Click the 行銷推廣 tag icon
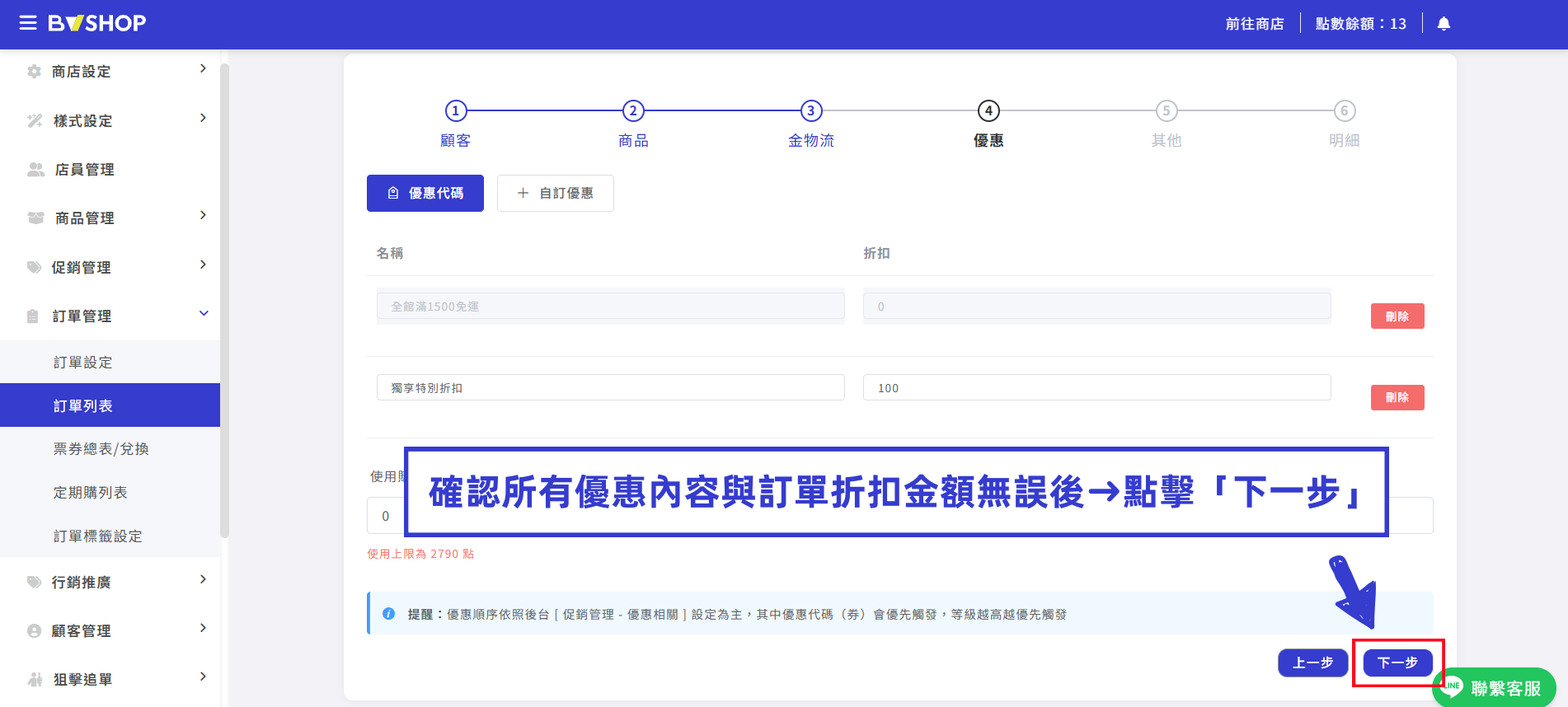 pyautogui.click(x=34, y=582)
